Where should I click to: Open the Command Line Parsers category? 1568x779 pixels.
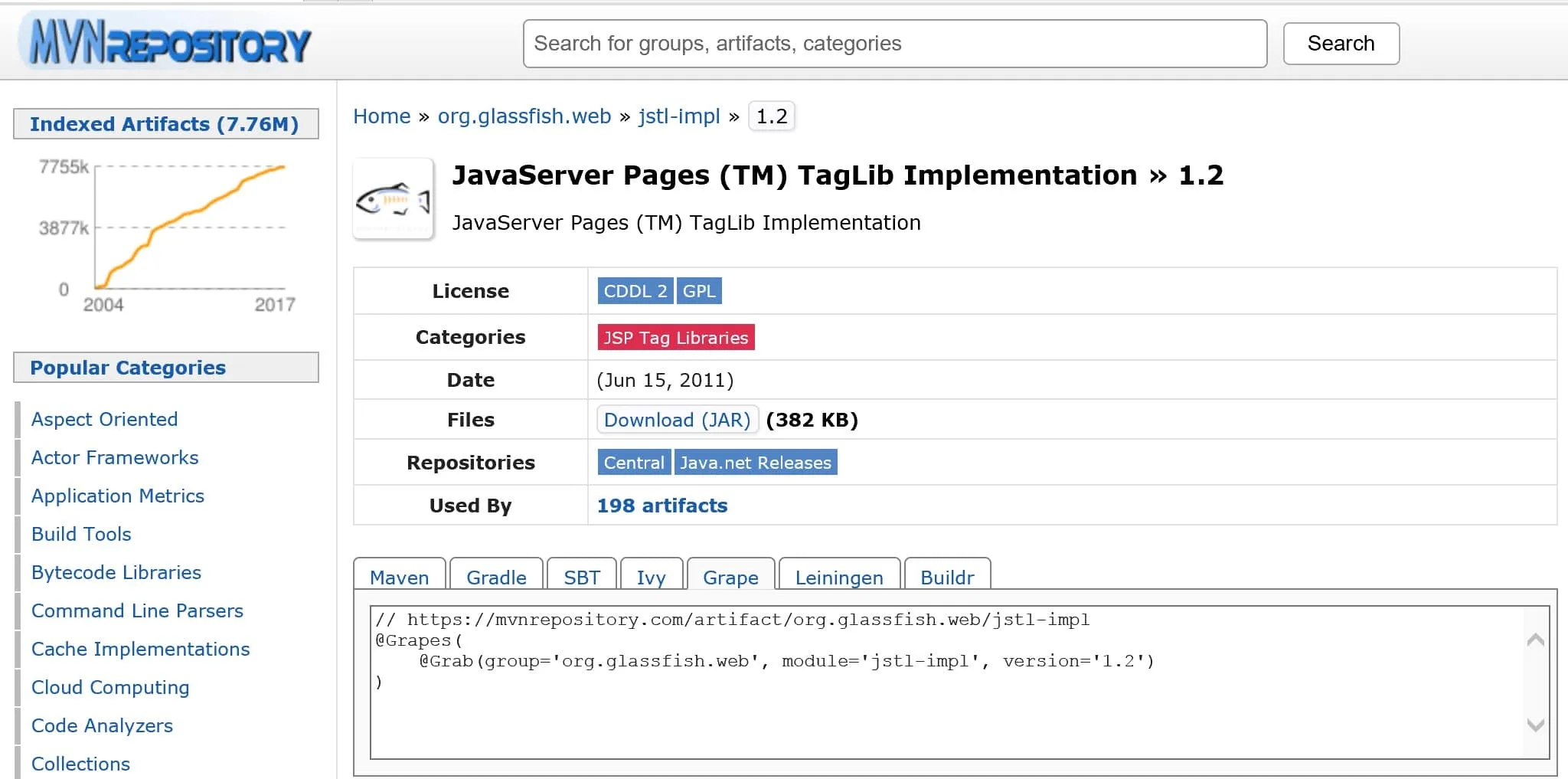(x=137, y=610)
